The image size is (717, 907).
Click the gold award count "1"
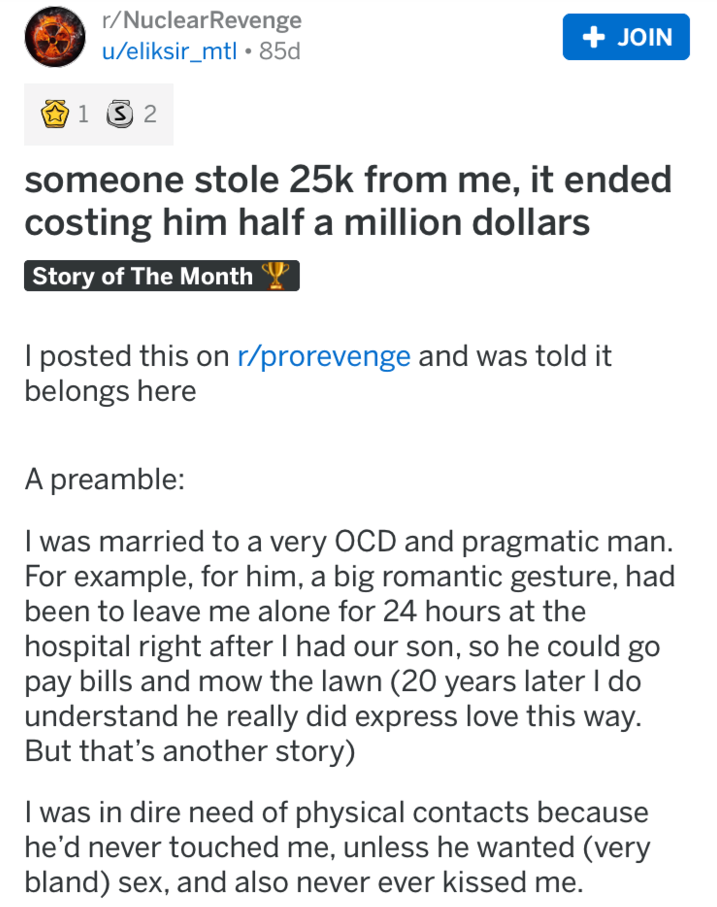pyautogui.click(x=84, y=114)
